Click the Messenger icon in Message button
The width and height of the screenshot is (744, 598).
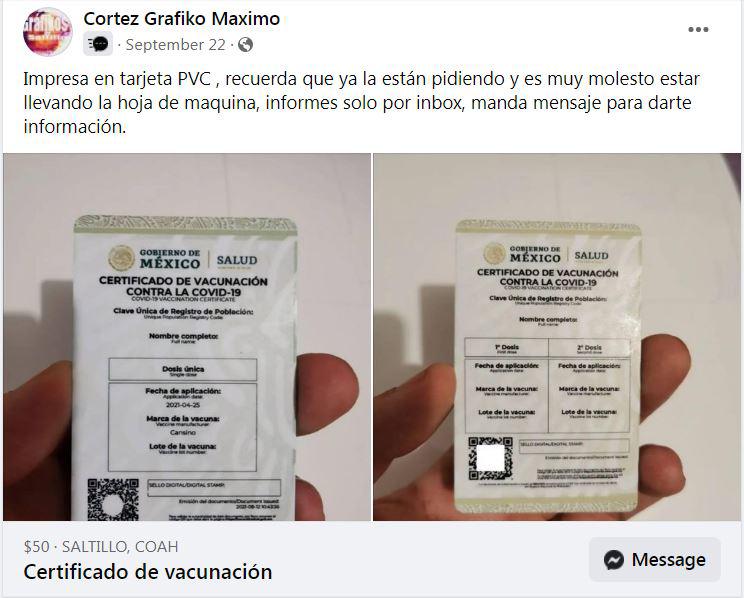614,560
